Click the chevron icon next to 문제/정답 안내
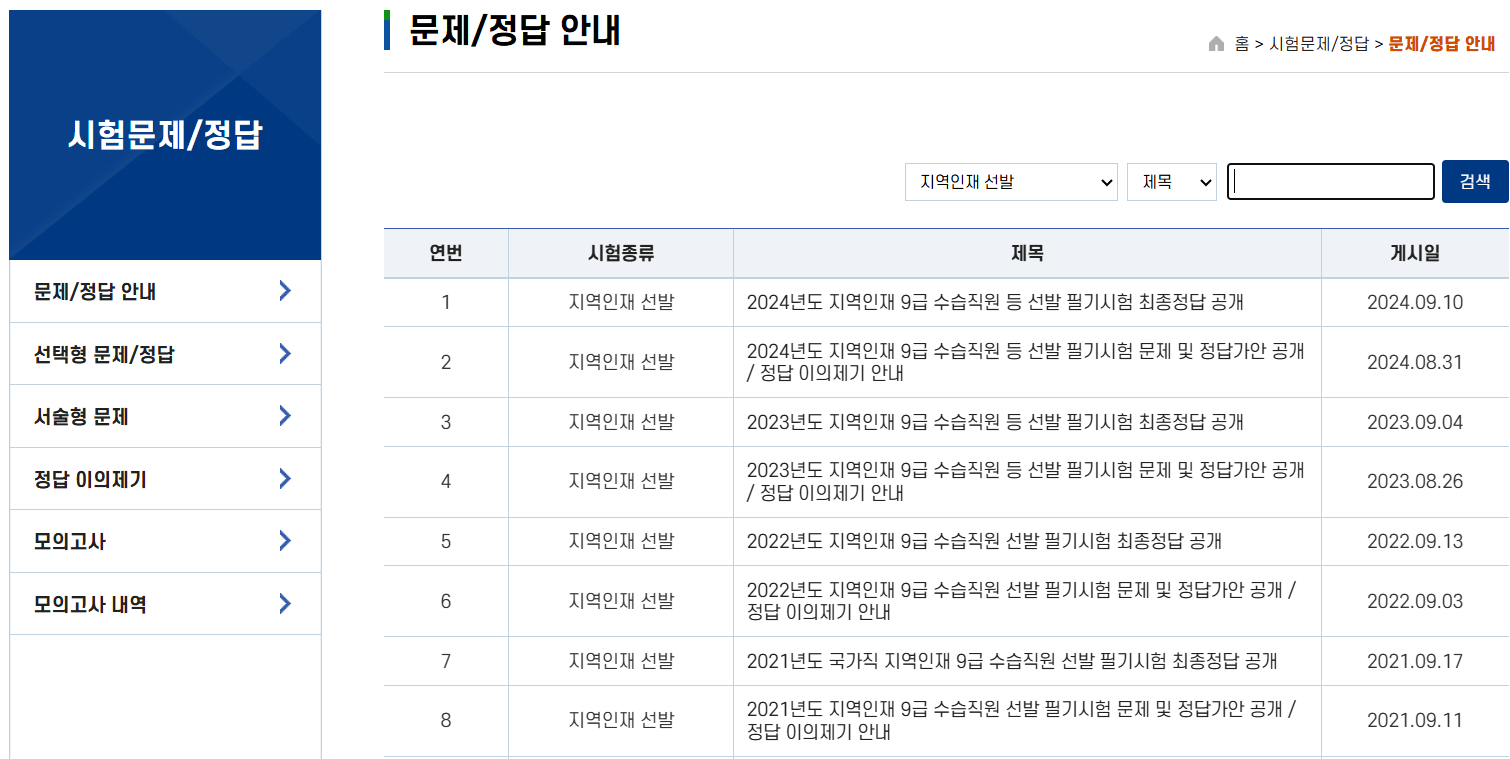1510x759 pixels. 284,291
